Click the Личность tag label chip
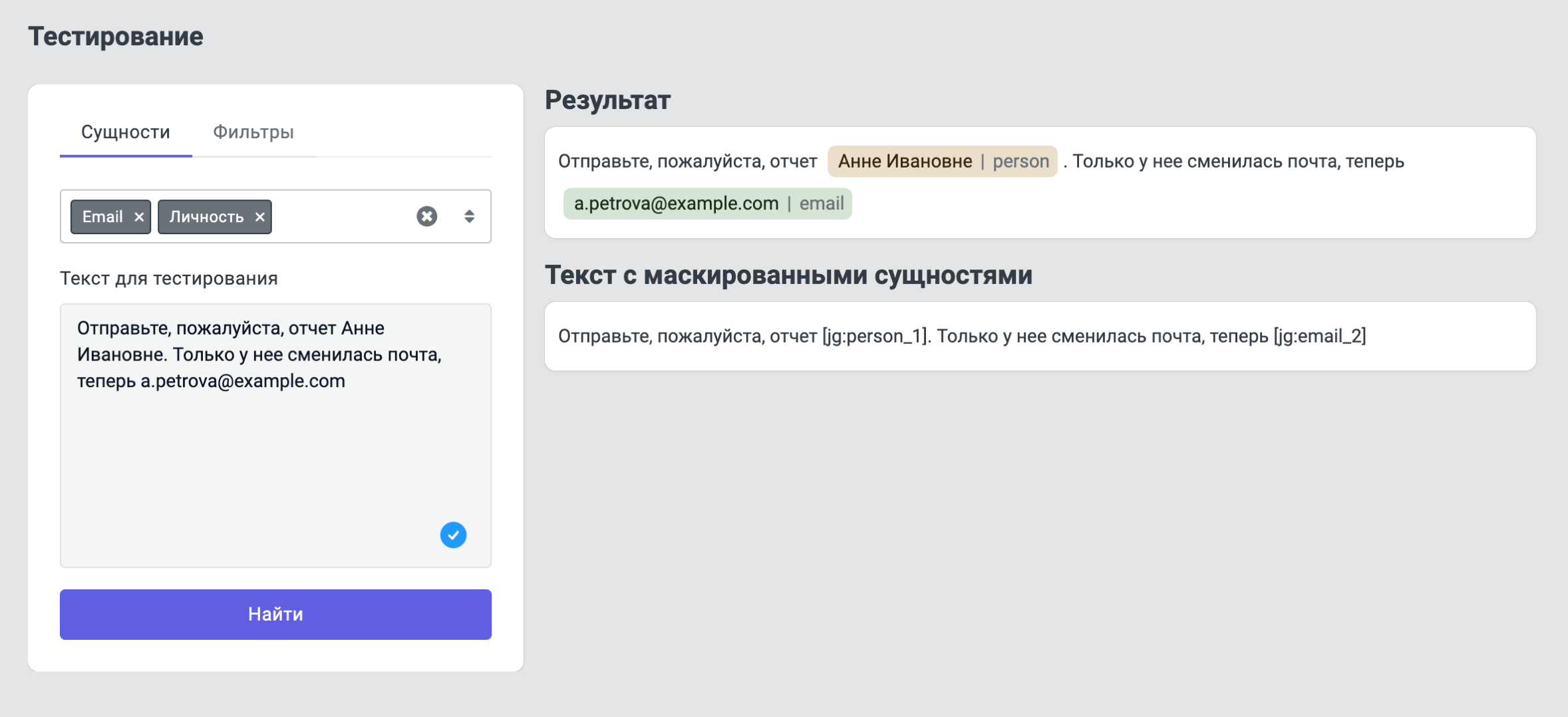 (206, 217)
